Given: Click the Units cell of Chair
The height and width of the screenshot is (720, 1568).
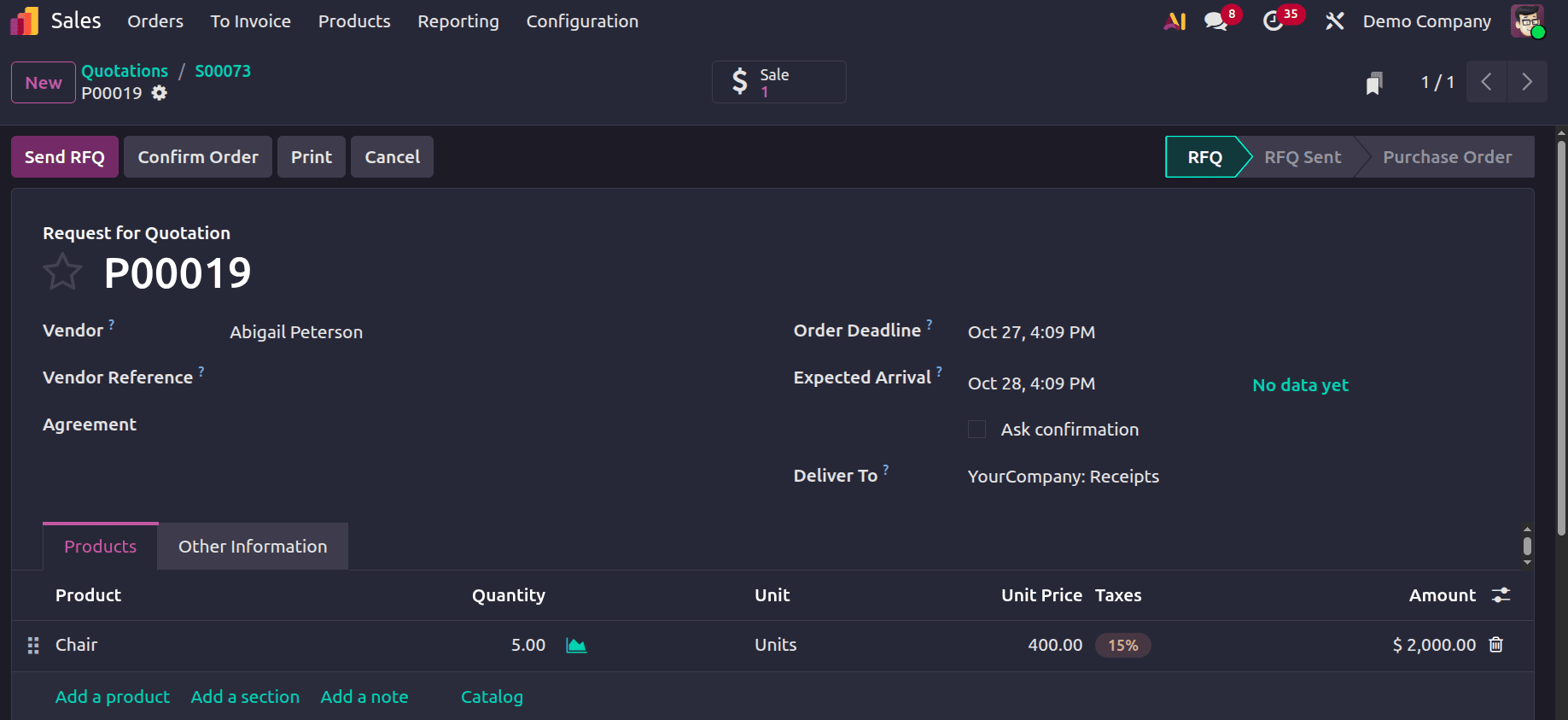Looking at the screenshot, I should point(775,645).
